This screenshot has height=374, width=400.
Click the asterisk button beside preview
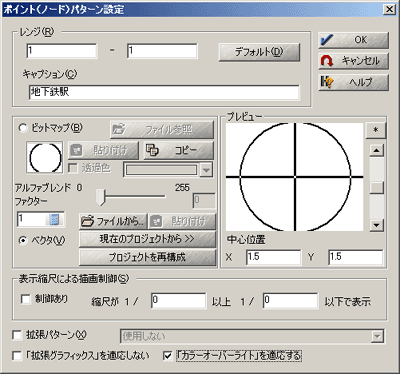tap(376, 130)
